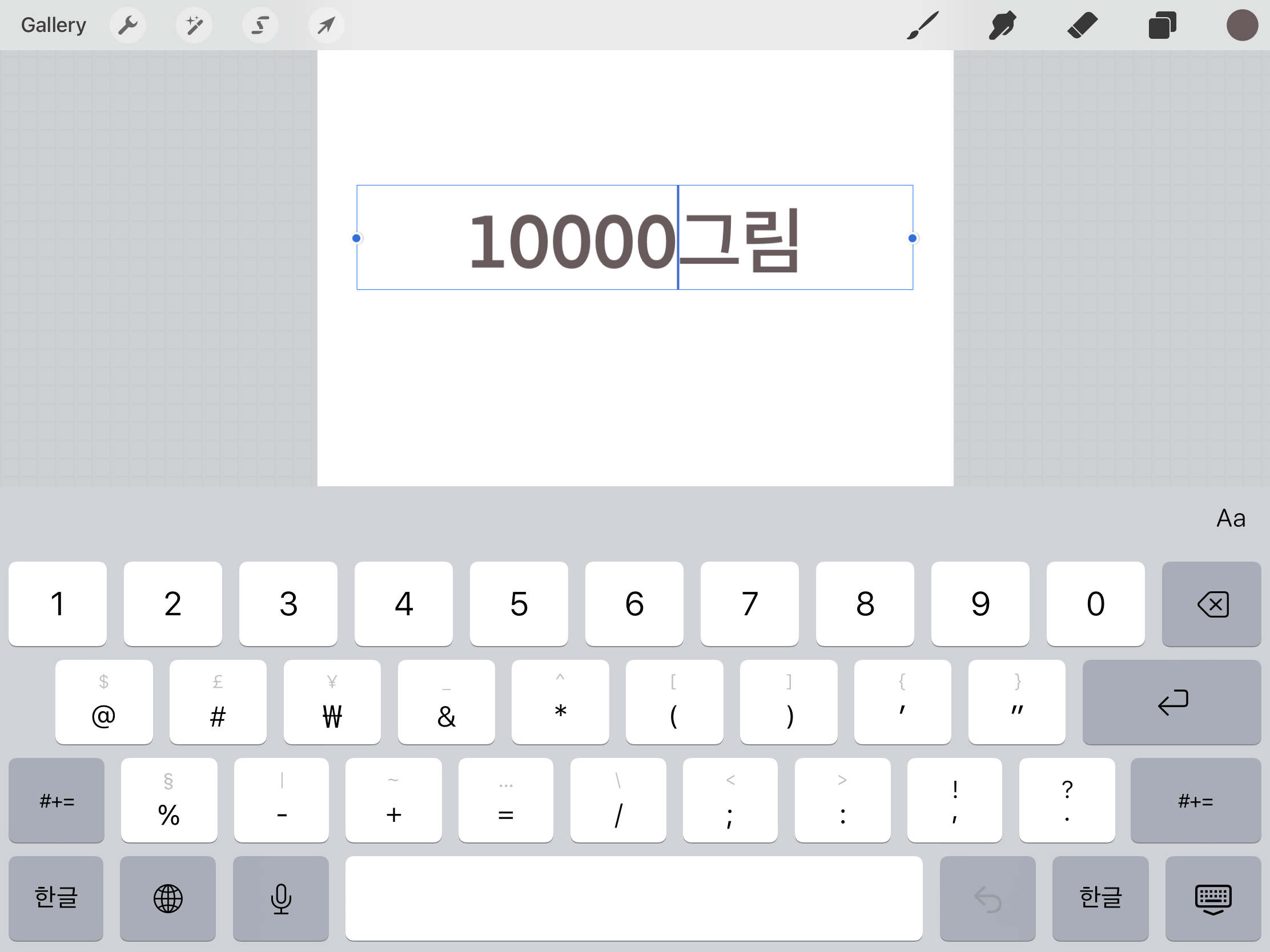Screen dimensions: 1270x952
Task: Open the Actions wrench menu
Action: [x=127, y=25]
